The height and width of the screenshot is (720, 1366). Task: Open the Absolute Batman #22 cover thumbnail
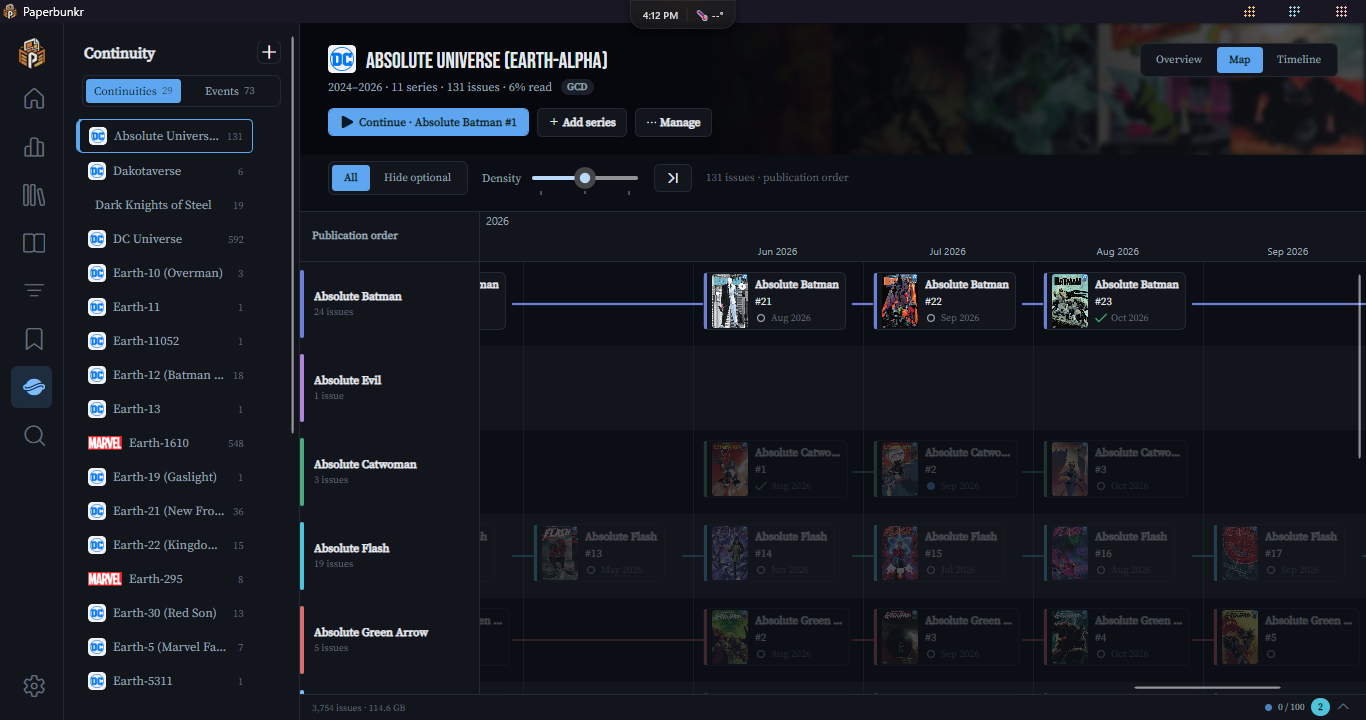[900, 301]
